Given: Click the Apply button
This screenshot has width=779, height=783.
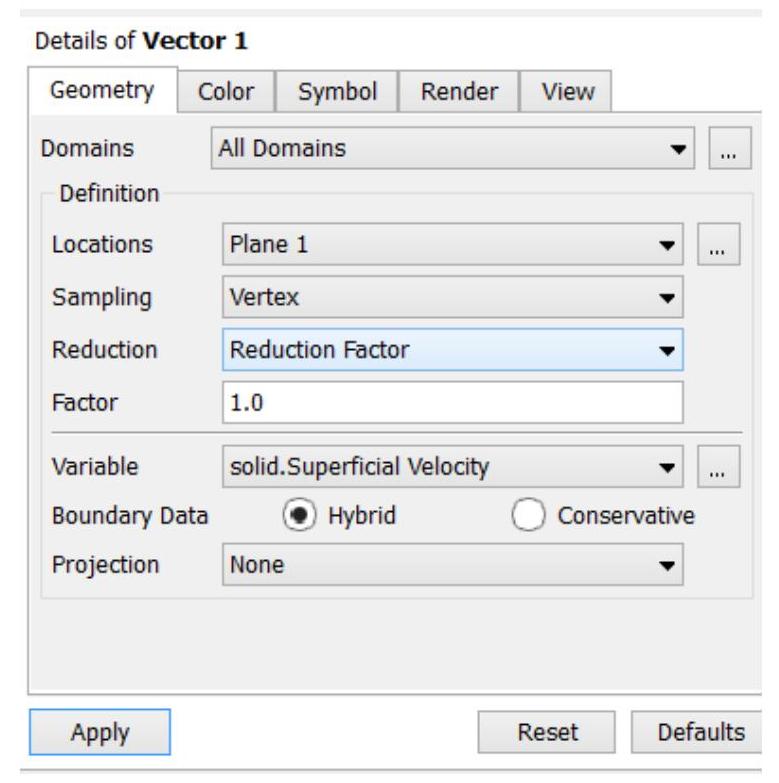Looking at the screenshot, I should (x=100, y=732).
